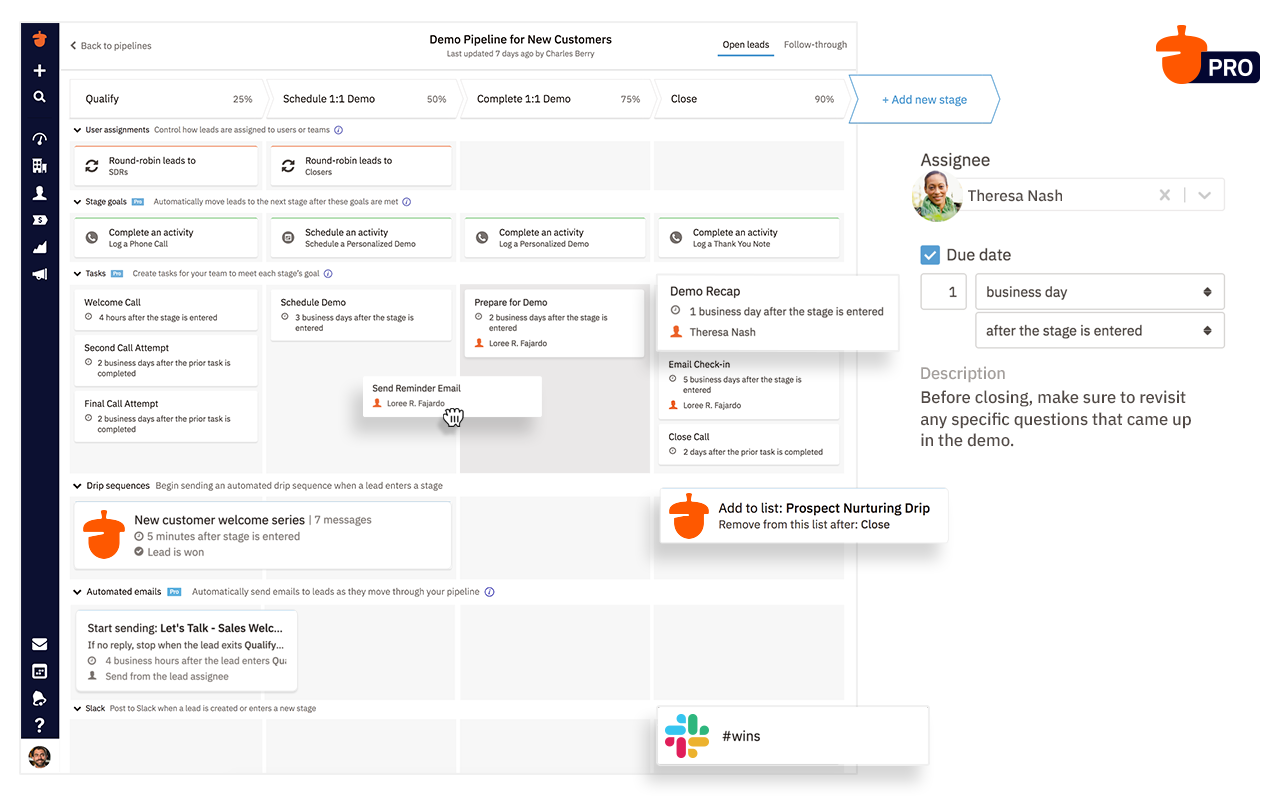The width and height of the screenshot is (1280, 800).
Task: Open the Schedule Demo task card
Action: click(x=361, y=314)
